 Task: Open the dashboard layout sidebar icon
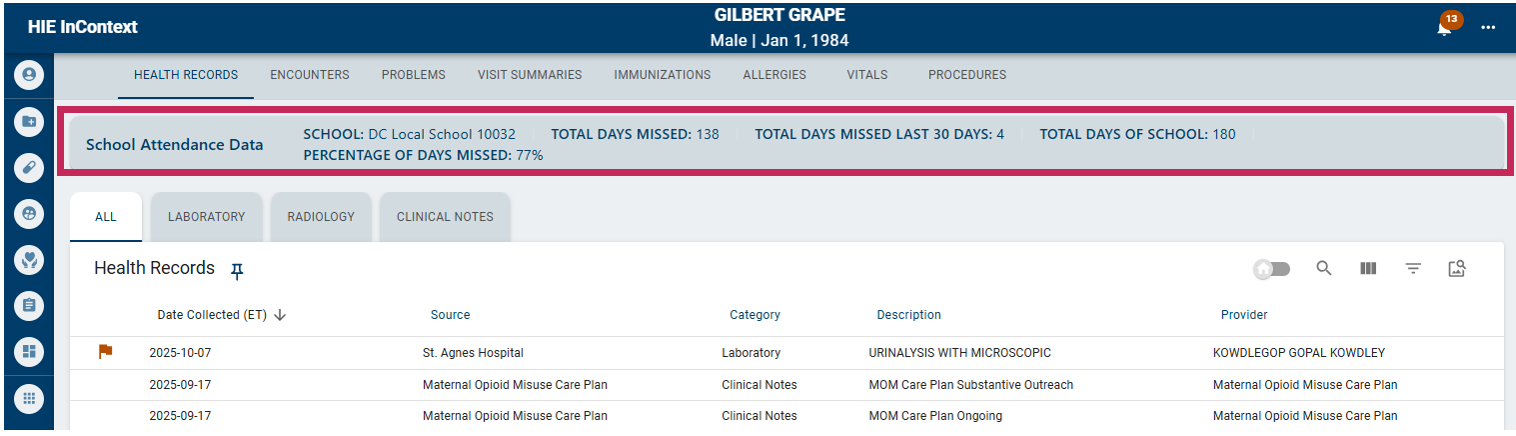pyautogui.click(x=29, y=351)
